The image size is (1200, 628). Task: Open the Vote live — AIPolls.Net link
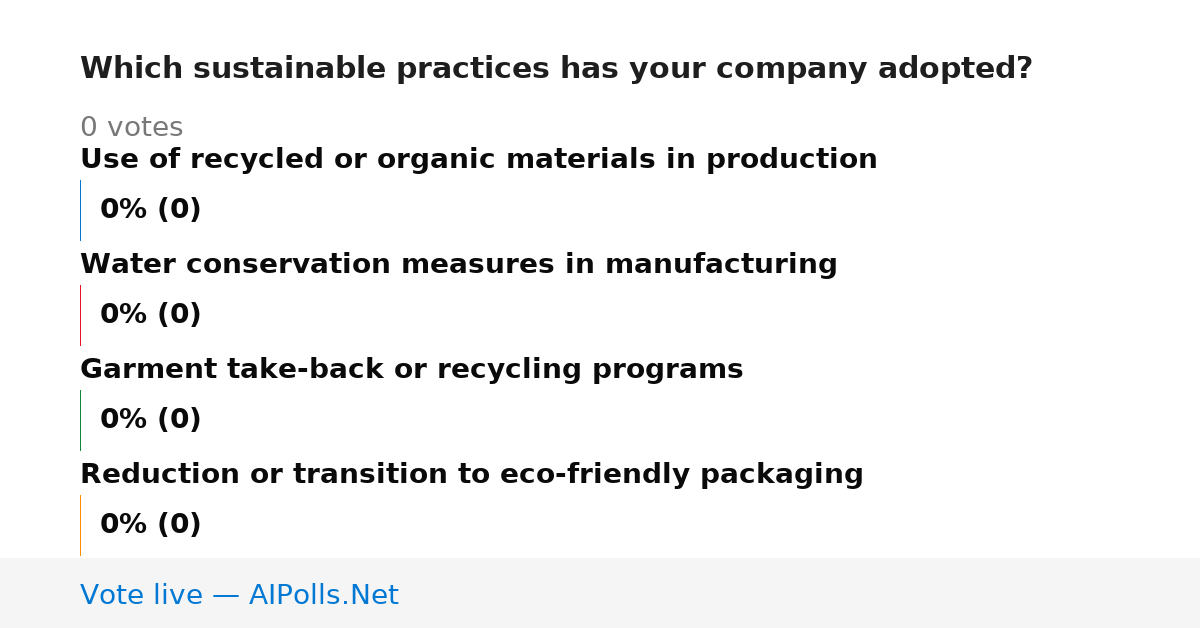(239, 596)
